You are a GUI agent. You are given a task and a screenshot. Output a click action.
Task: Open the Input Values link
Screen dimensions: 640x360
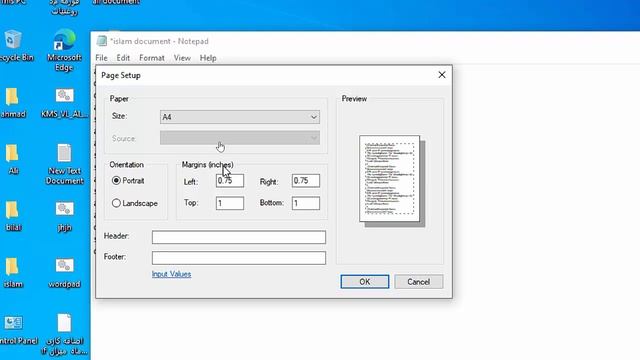coord(171,274)
